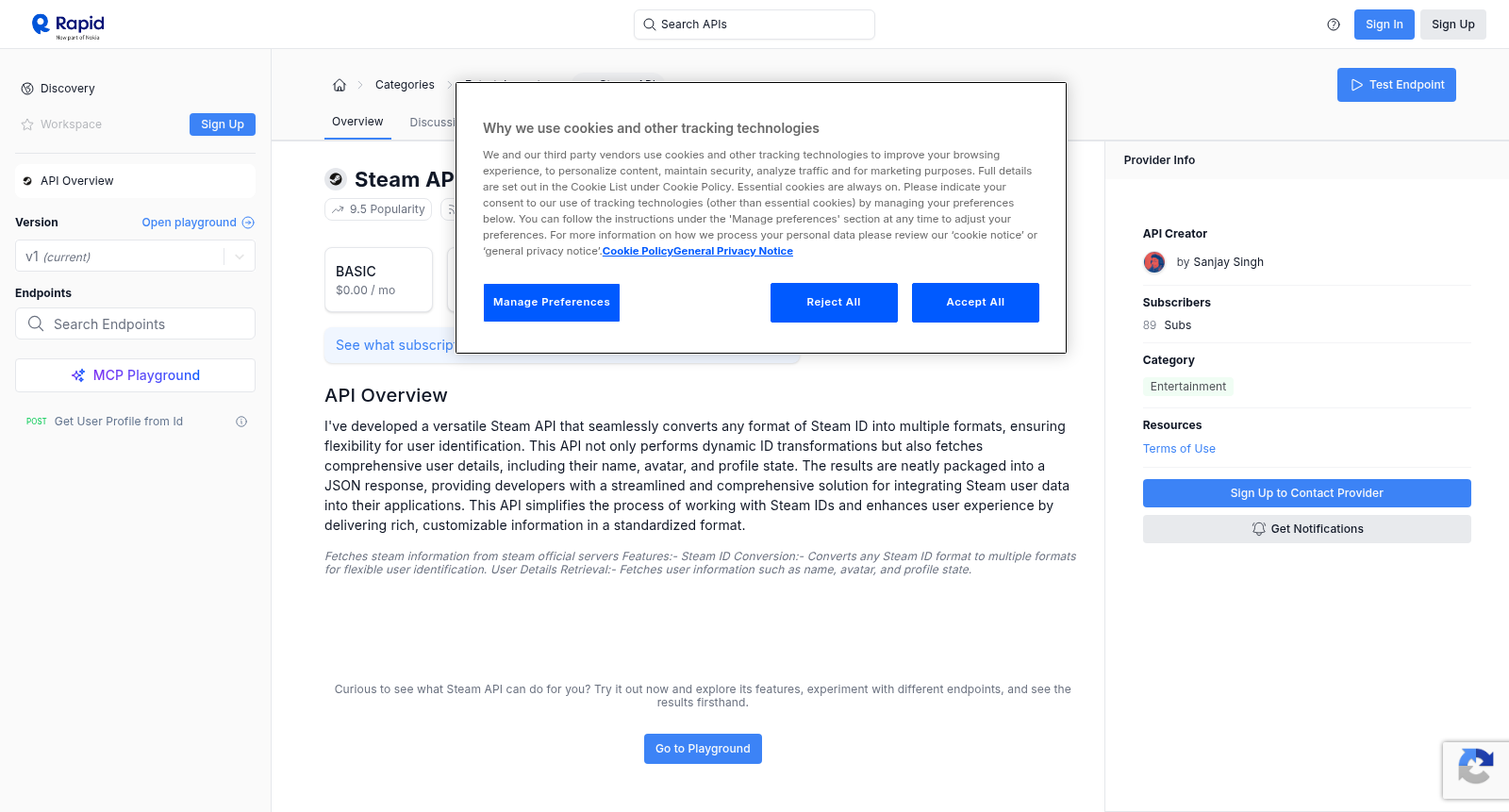Click Reject All cookies button
The image size is (1509, 812).
834,303
